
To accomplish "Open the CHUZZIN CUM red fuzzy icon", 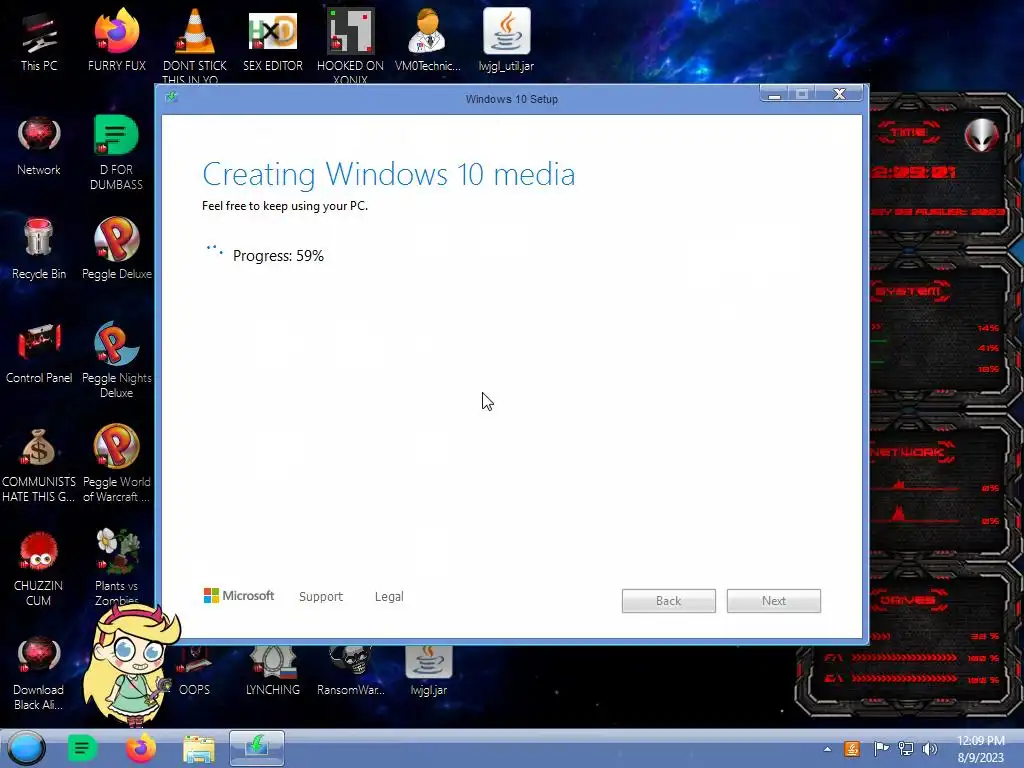I will [x=39, y=568].
